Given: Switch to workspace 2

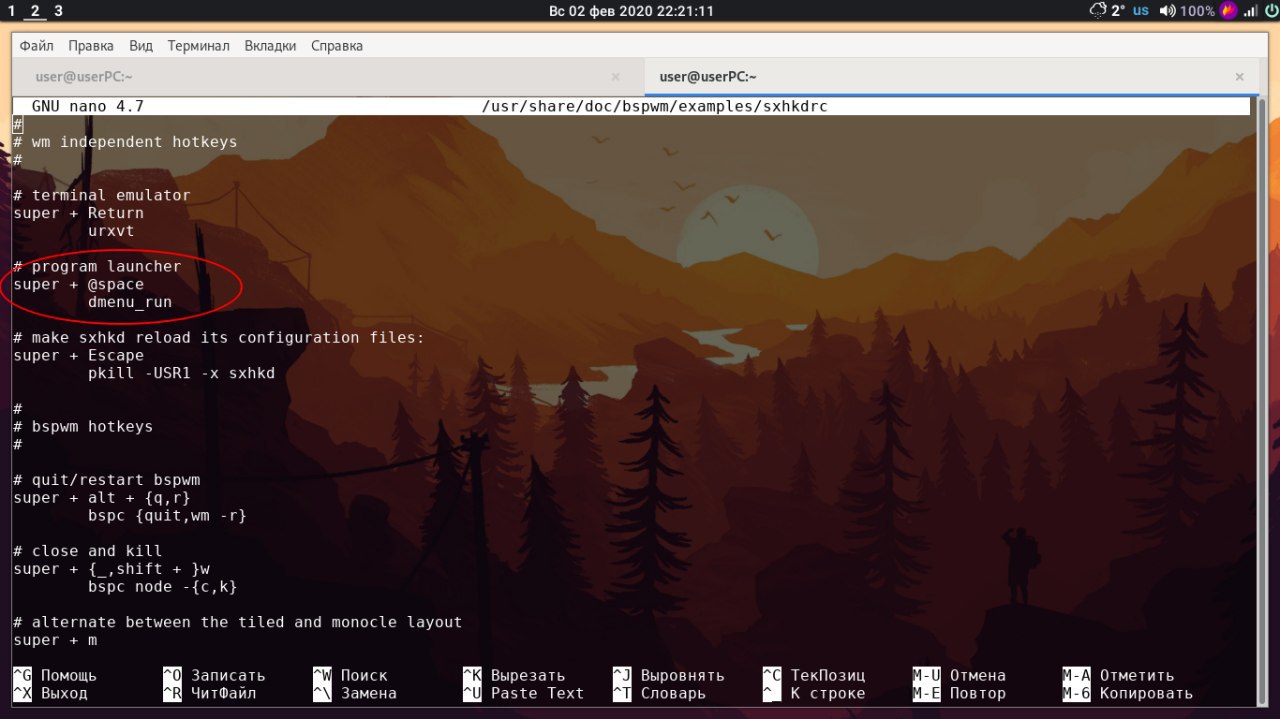Looking at the screenshot, I should click(35, 11).
